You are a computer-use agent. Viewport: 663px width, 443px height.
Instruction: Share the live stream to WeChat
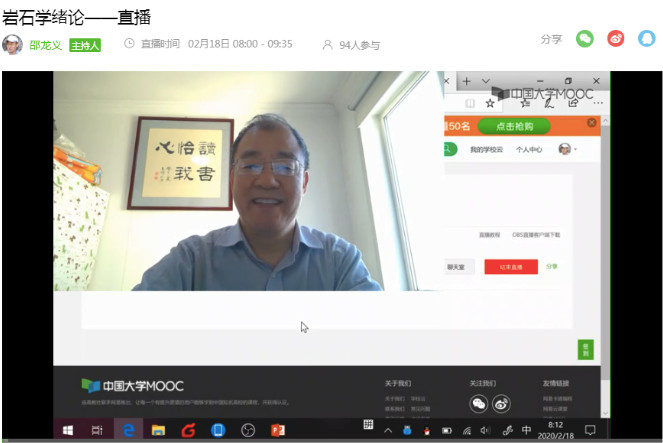(585, 39)
